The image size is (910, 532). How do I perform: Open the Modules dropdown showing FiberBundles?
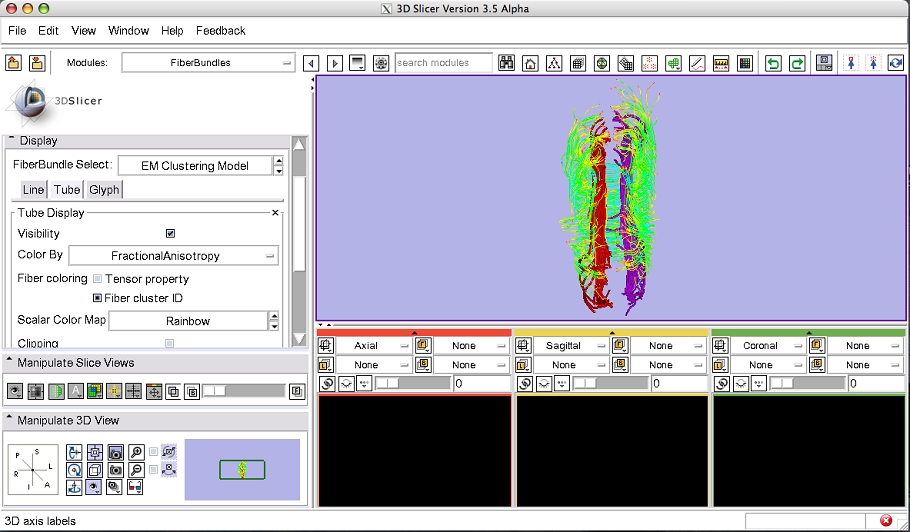click(x=208, y=63)
